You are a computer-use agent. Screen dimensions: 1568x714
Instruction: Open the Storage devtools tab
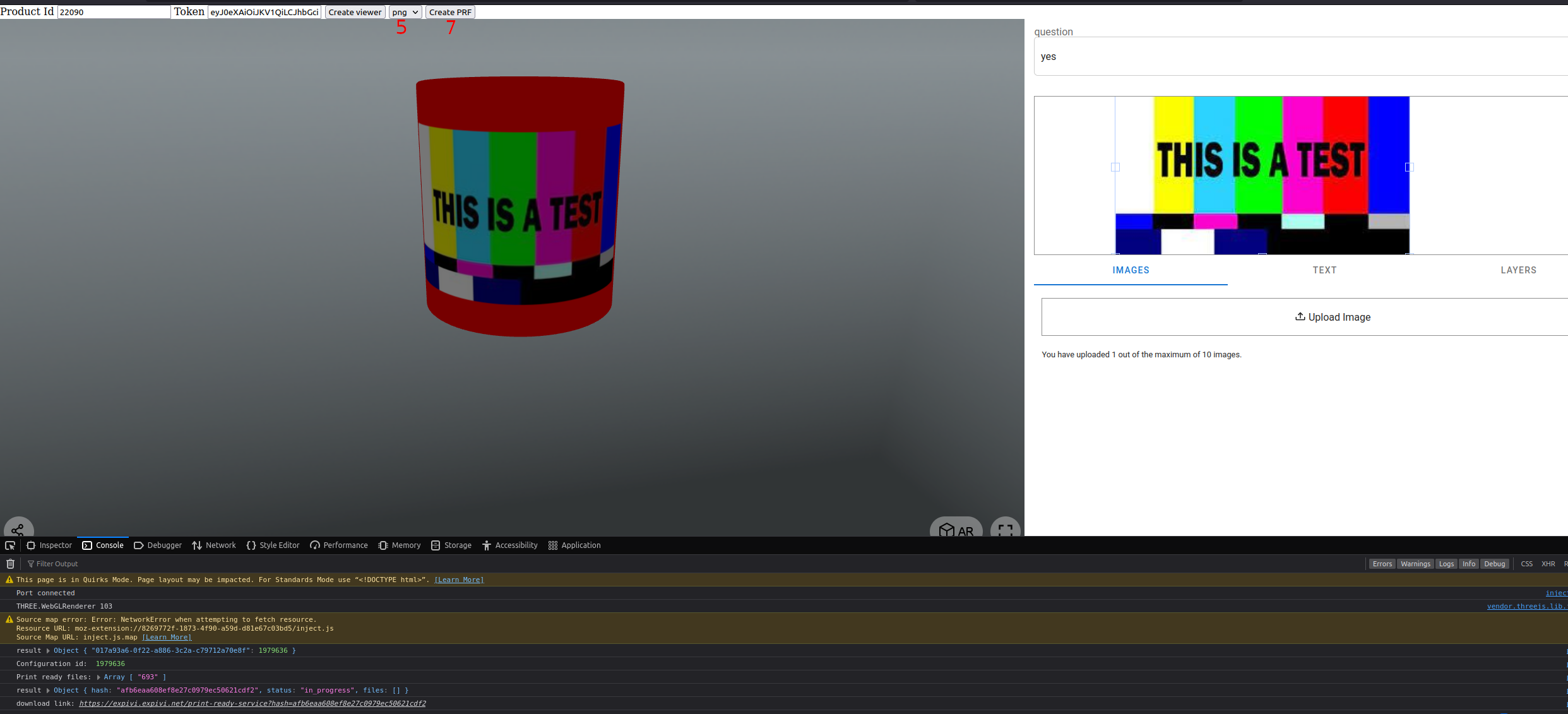tap(451, 545)
